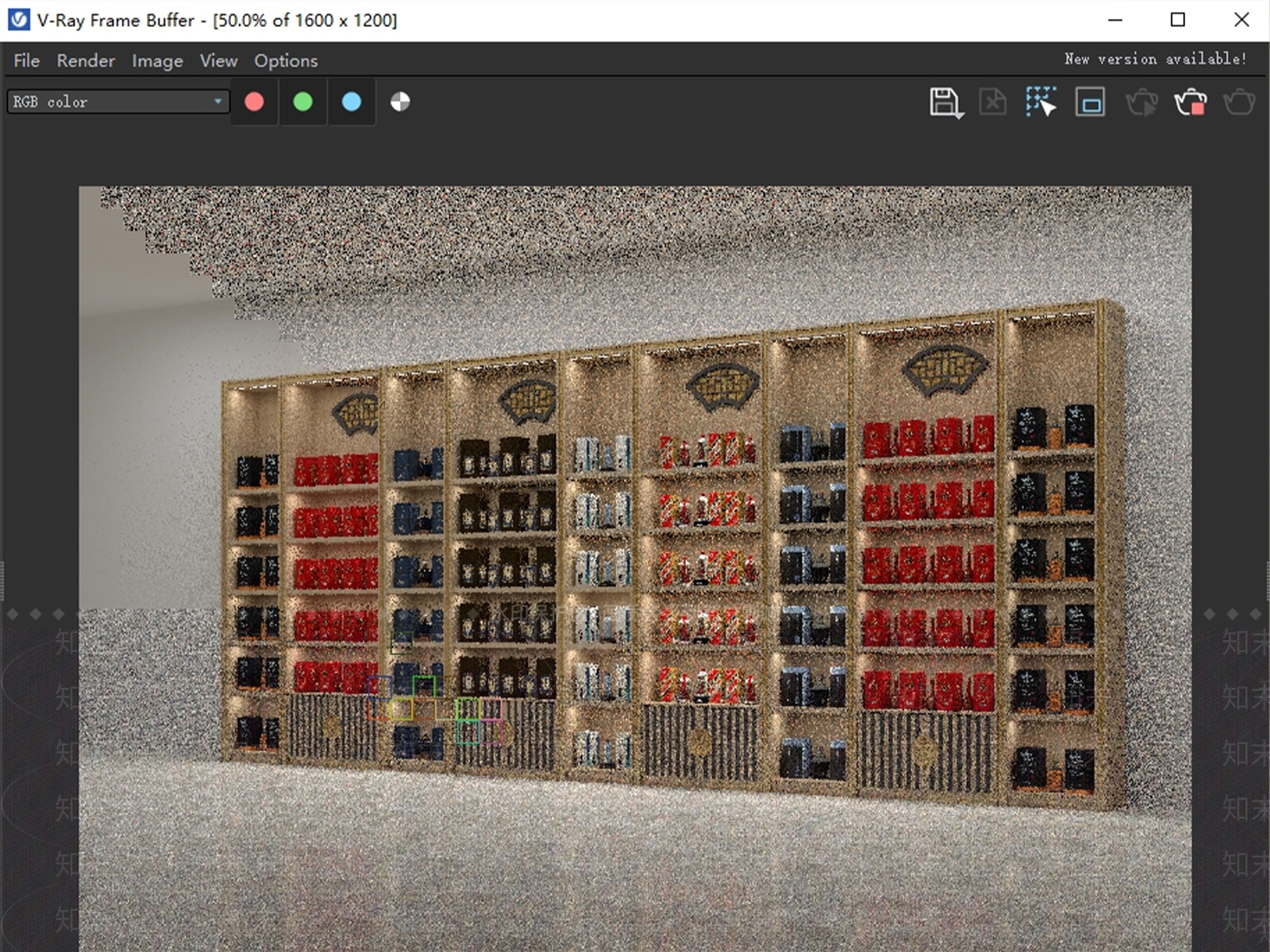Click the Start interactive rendering teapot
The height and width of the screenshot is (952, 1270).
tap(1141, 102)
